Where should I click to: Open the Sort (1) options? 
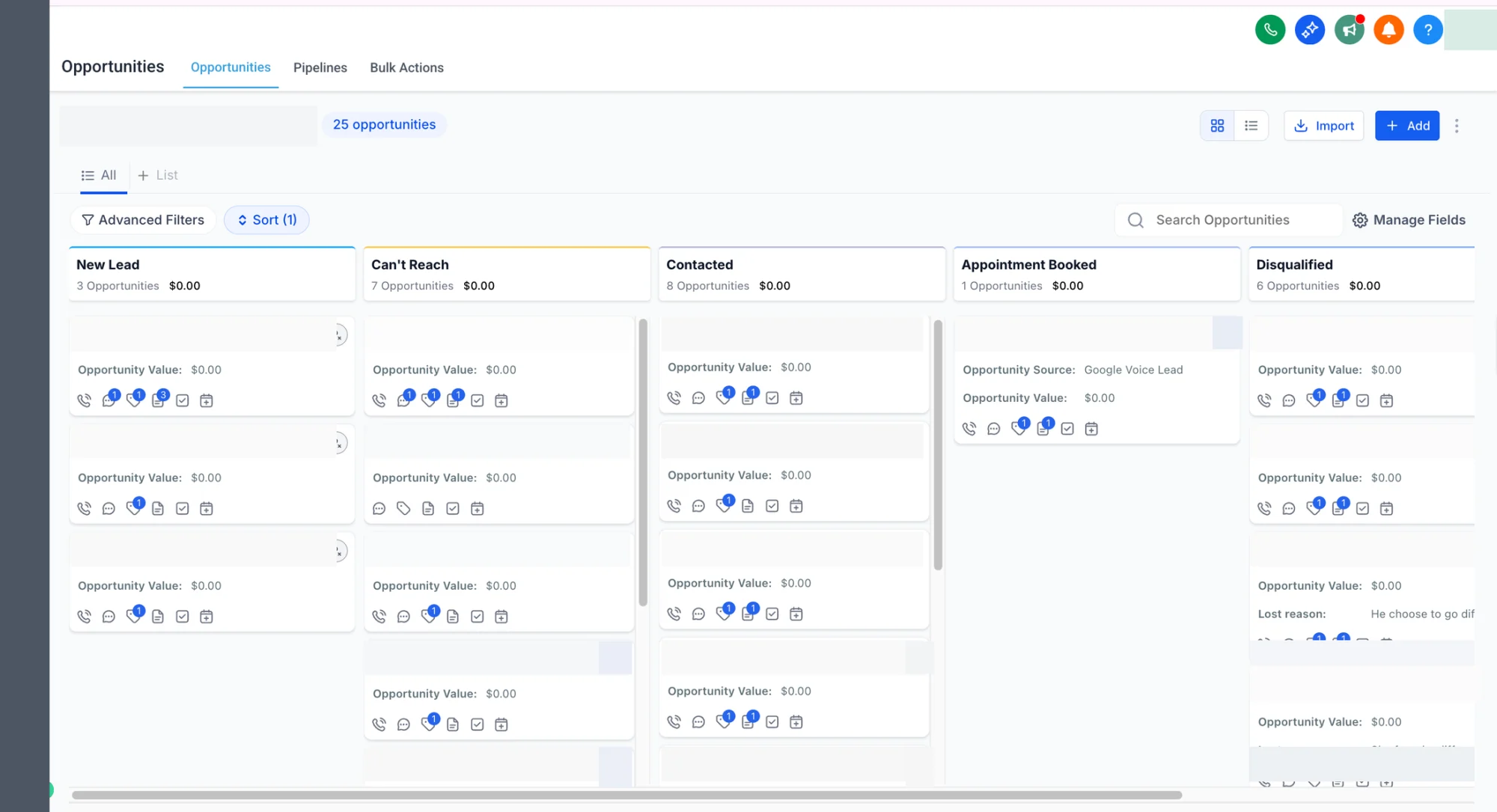click(x=266, y=220)
